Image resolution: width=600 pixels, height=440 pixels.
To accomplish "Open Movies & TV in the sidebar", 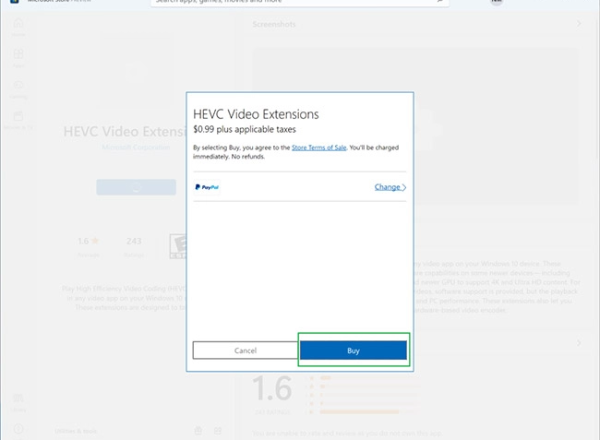I will [18, 120].
